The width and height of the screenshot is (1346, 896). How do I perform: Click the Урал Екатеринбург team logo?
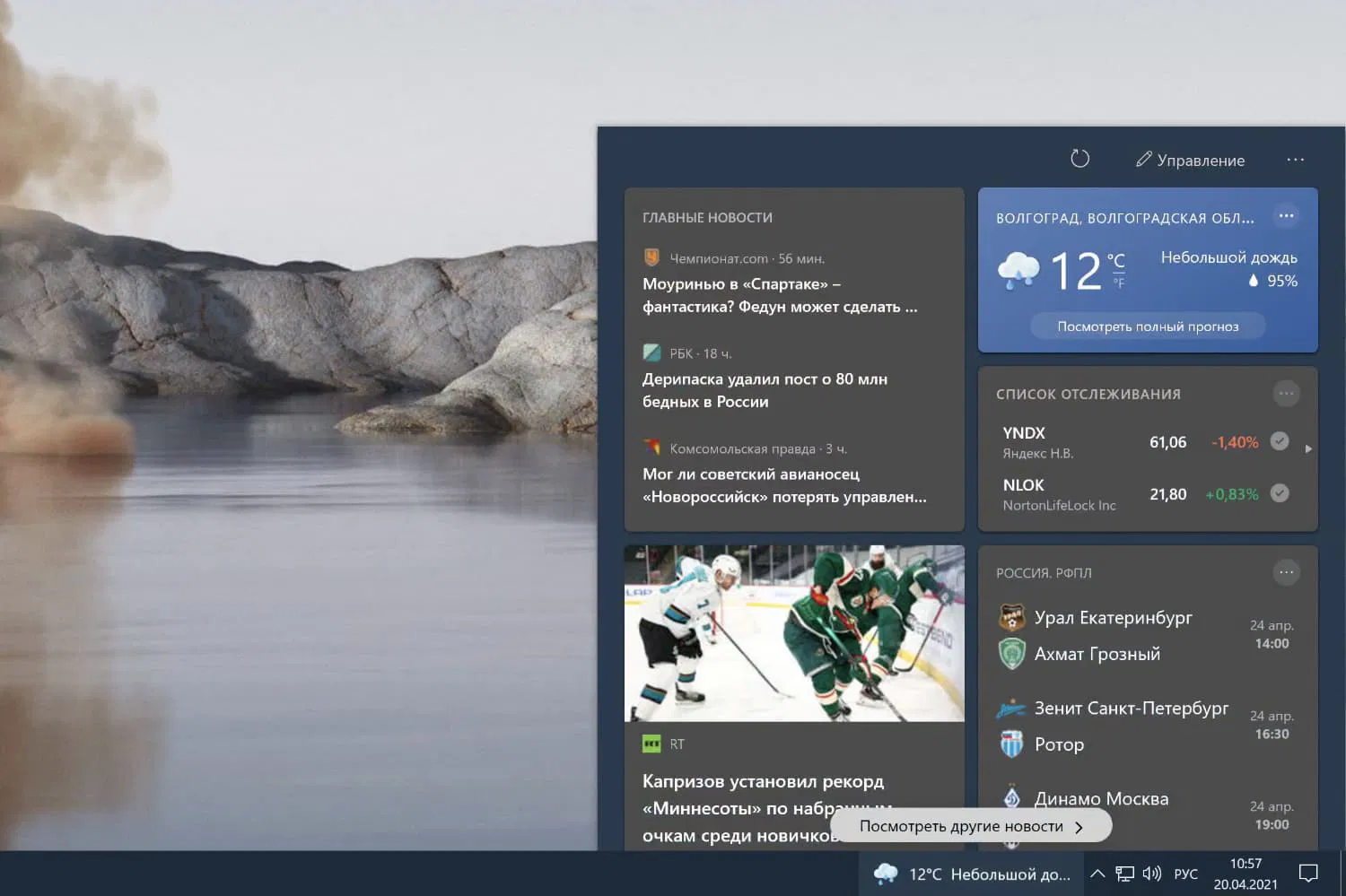[1012, 617]
